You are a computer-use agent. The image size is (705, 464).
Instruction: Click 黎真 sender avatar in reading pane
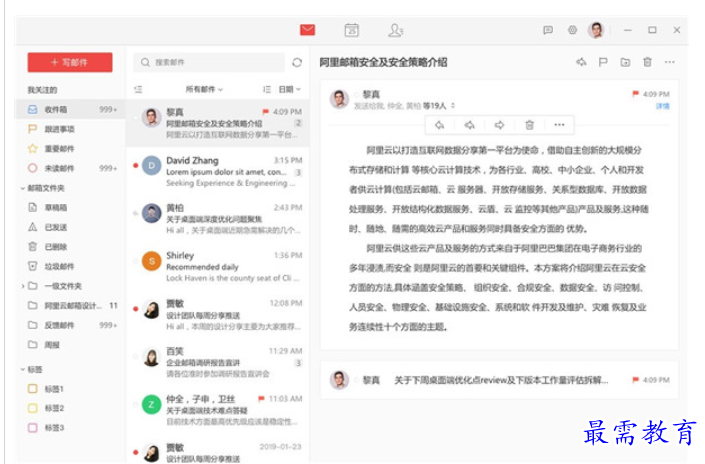(339, 98)
